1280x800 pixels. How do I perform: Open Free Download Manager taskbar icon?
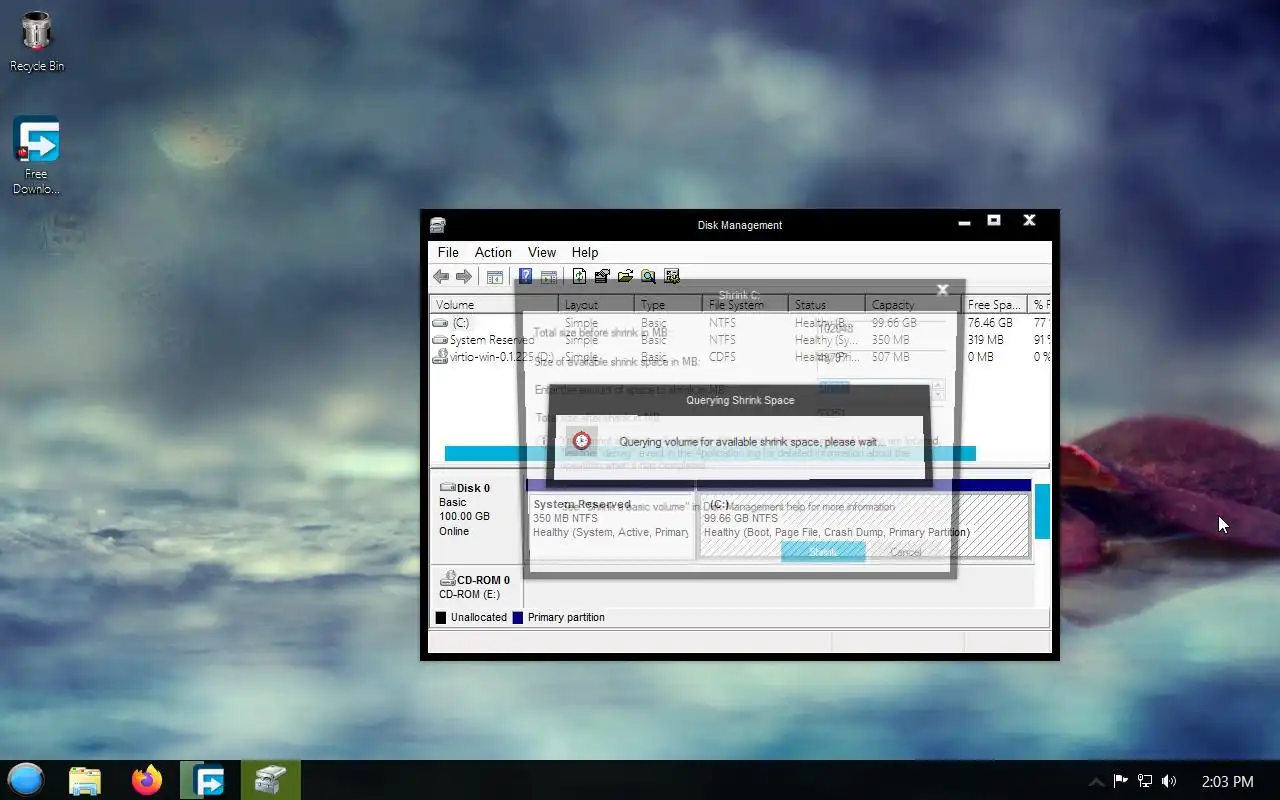209,780
